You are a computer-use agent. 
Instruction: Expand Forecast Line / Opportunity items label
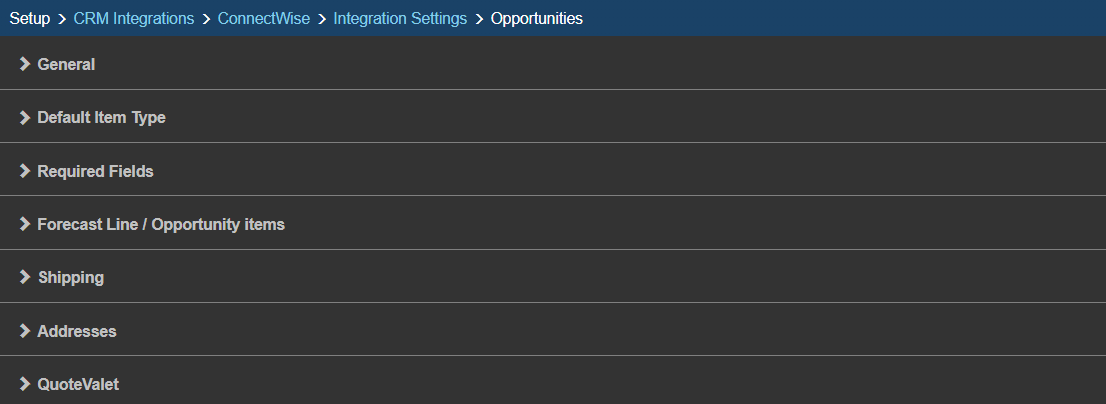pos(161,224)
